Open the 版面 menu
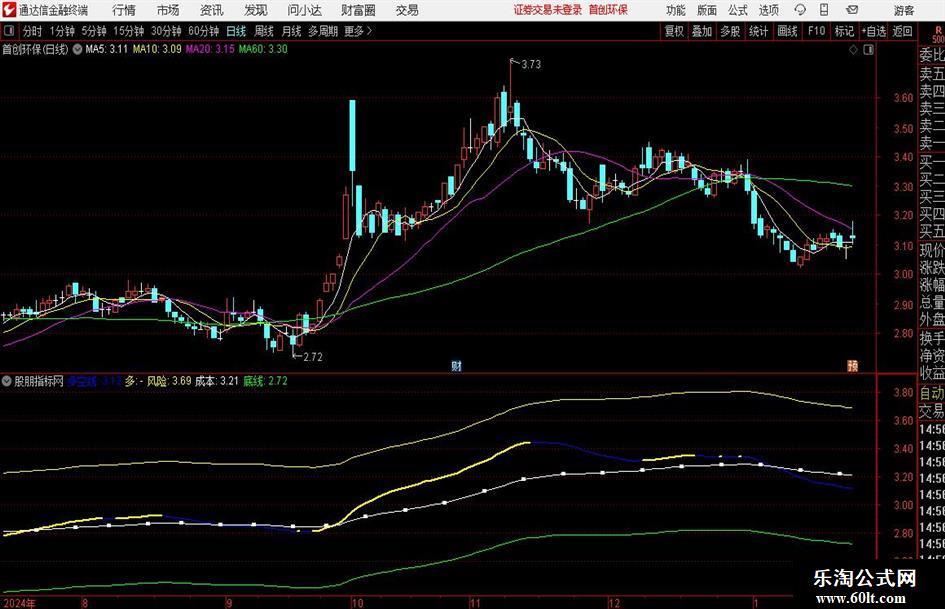 (x=706, y=10)
